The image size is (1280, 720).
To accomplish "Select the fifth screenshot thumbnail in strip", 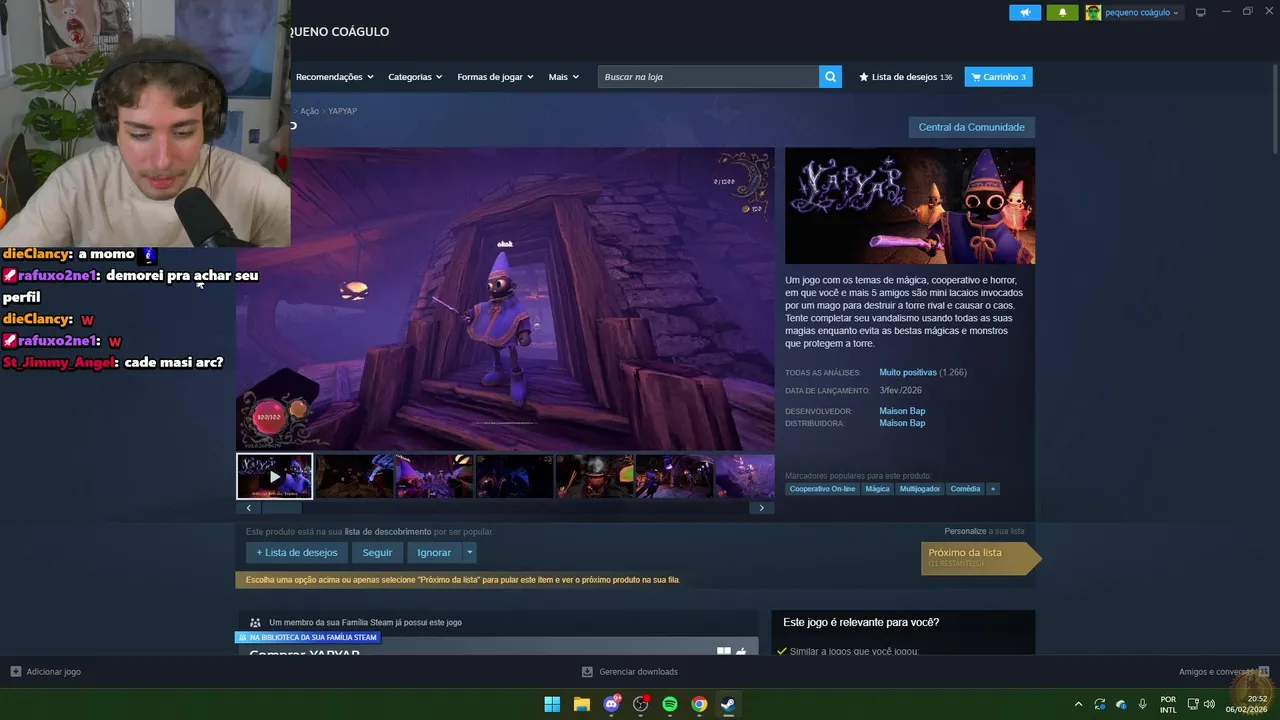I will point(594,476).
